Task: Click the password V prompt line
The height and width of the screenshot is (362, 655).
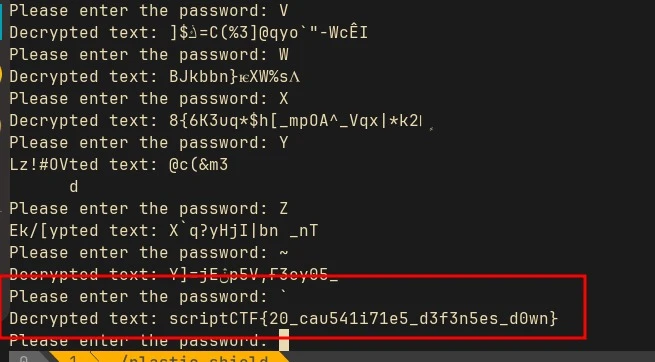Action: point(149,10)
